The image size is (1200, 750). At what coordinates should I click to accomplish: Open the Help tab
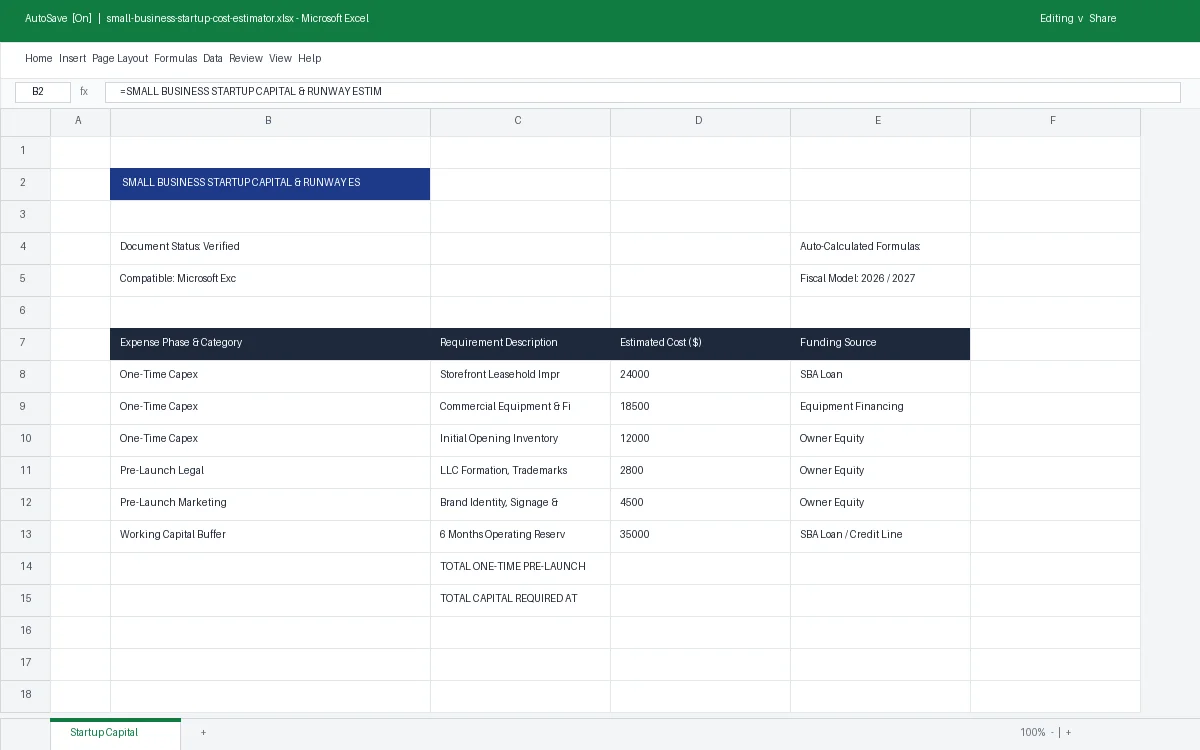click(309, 58)
